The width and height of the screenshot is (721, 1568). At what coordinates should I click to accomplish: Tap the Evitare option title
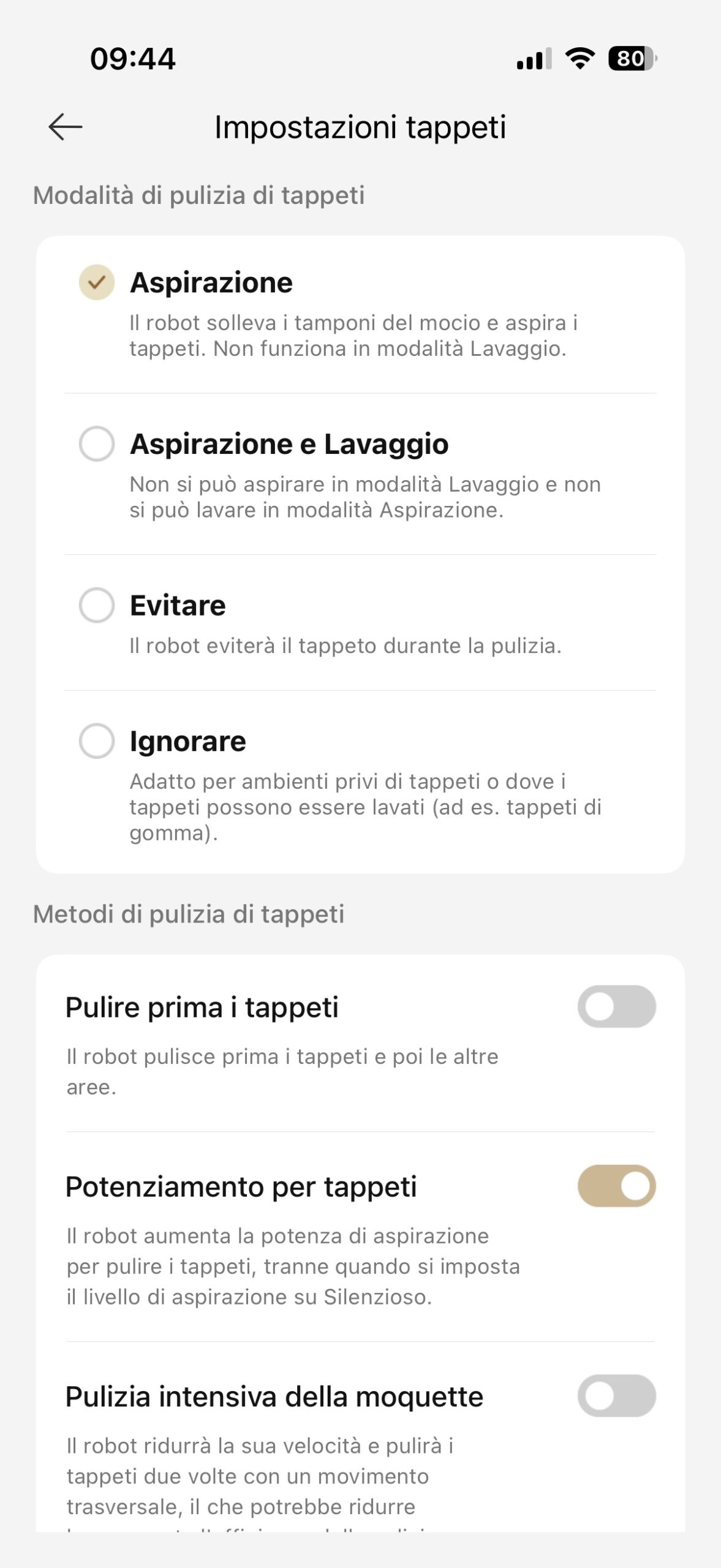click(178, 605)
